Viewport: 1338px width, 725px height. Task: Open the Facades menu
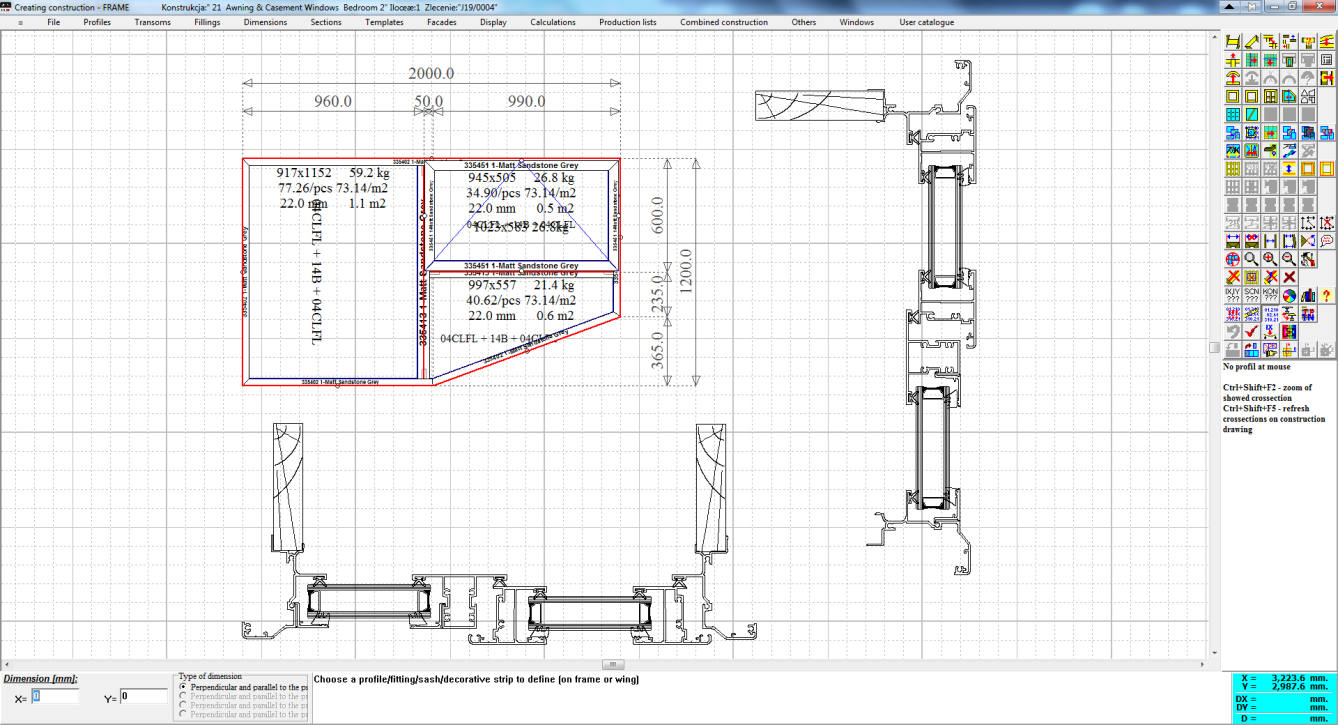click(442, 22)
